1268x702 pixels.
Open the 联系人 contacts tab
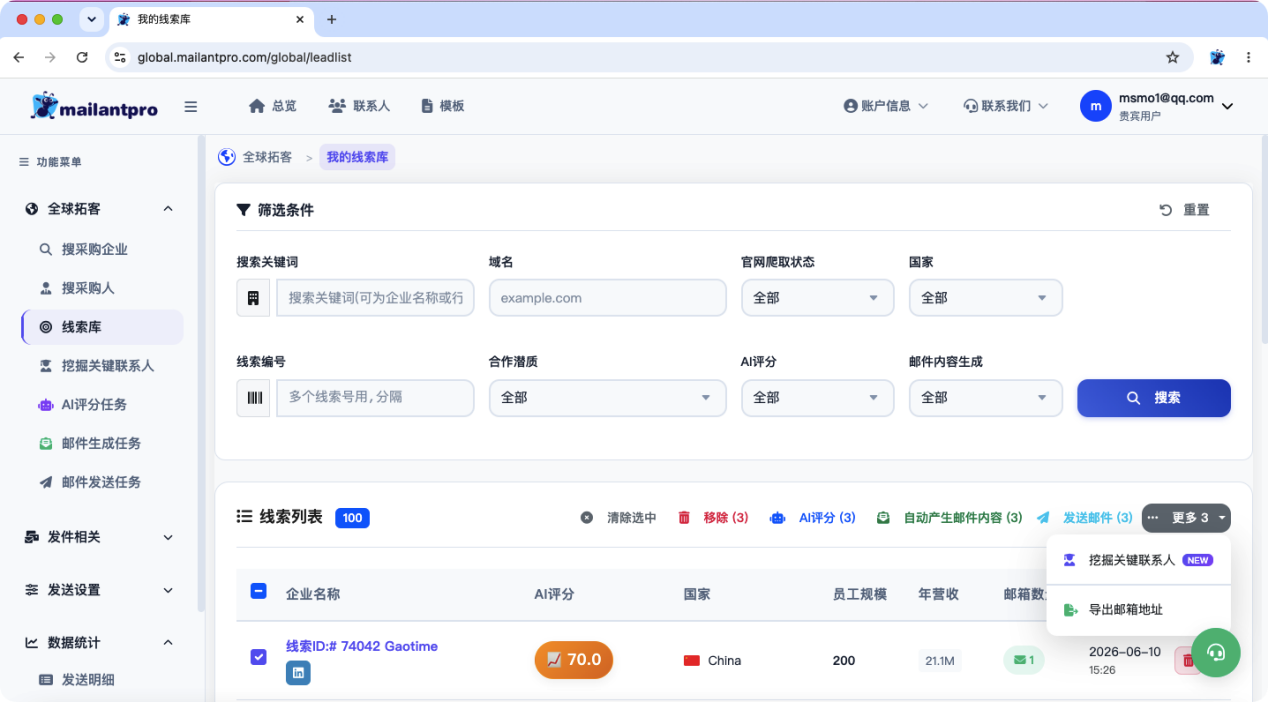[x=359, y=106]
